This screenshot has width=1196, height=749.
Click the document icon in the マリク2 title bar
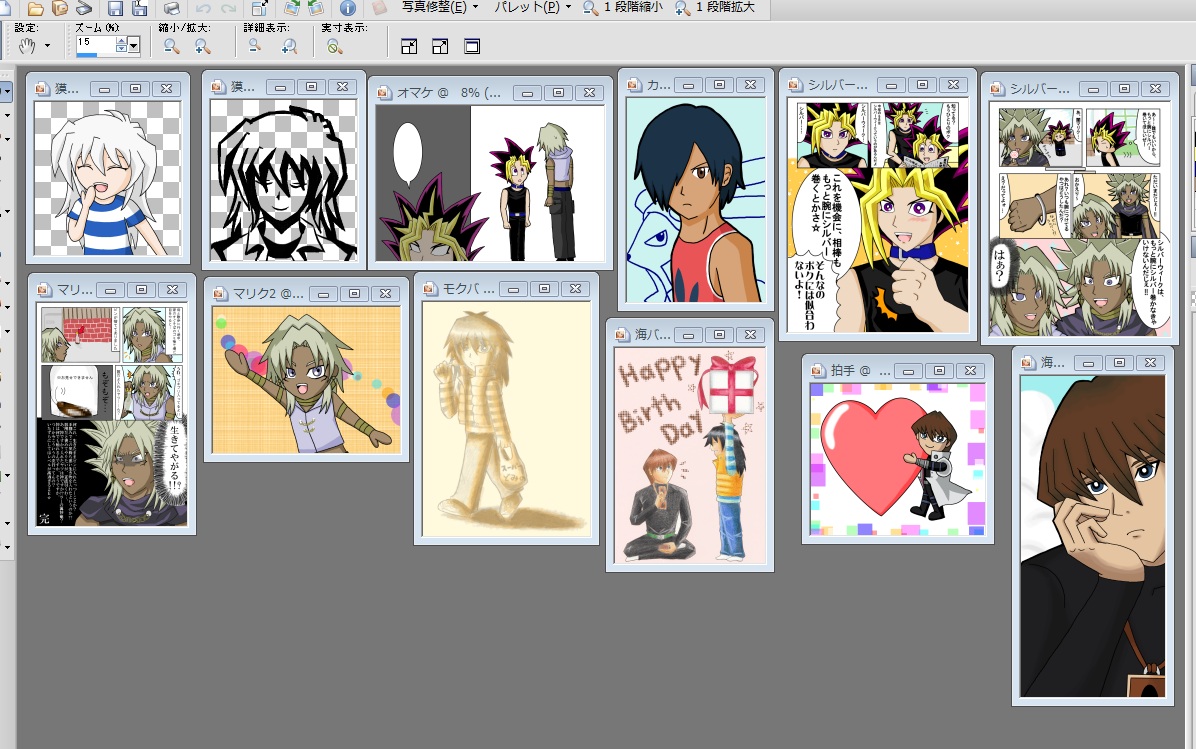click(x=220, y=293)
